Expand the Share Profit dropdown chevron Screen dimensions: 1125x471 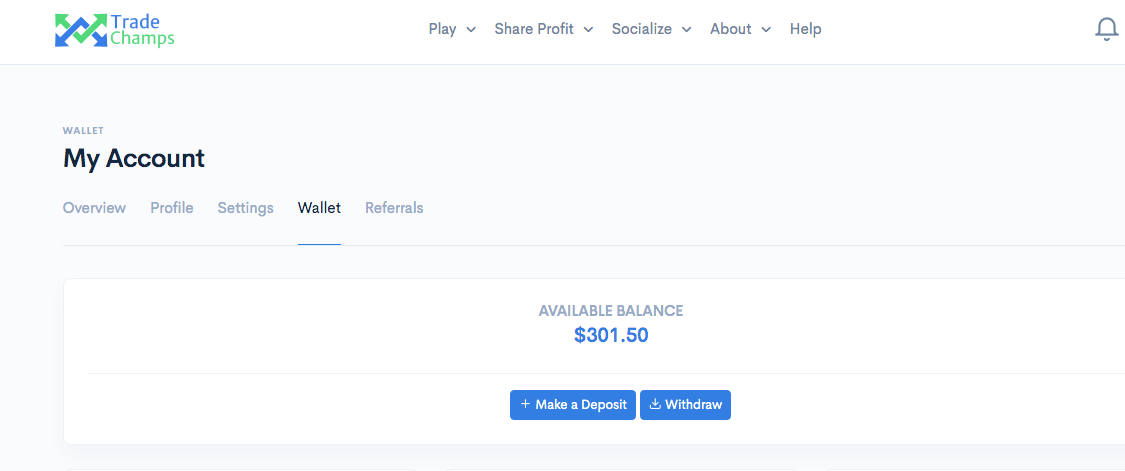coord(588,29)
